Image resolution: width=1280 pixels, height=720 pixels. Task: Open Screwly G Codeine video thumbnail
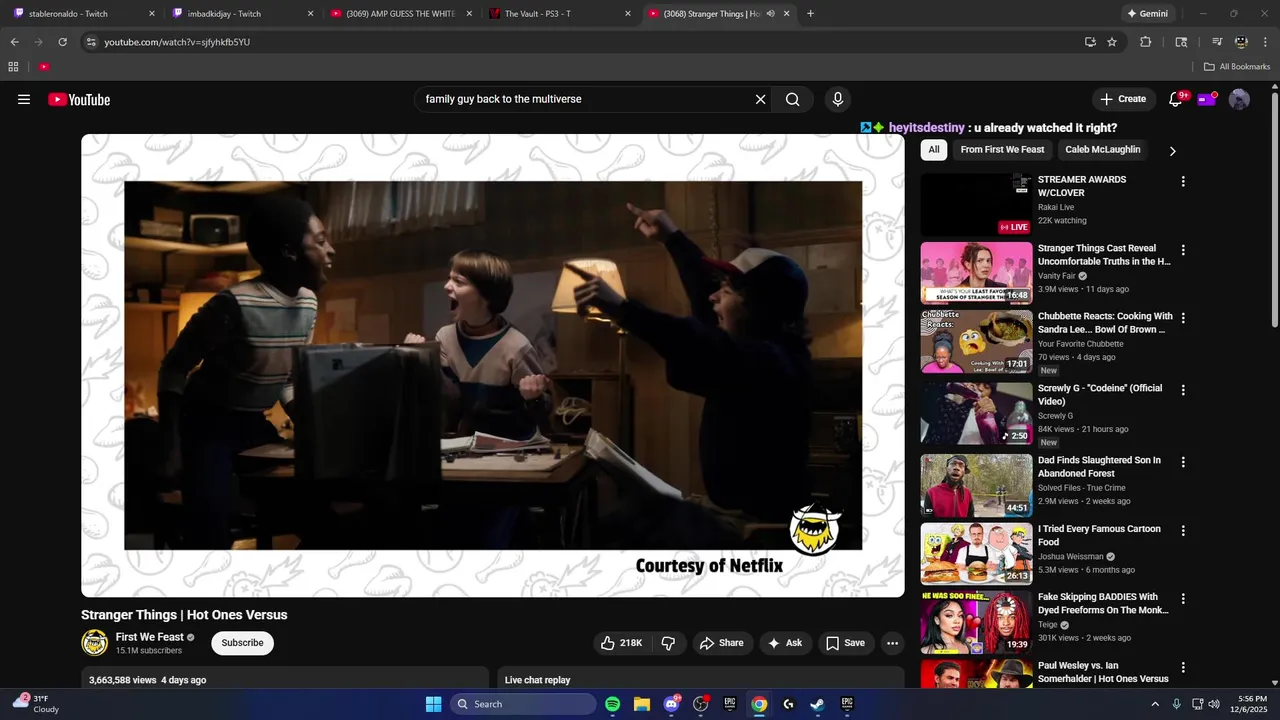coord(976,413)
